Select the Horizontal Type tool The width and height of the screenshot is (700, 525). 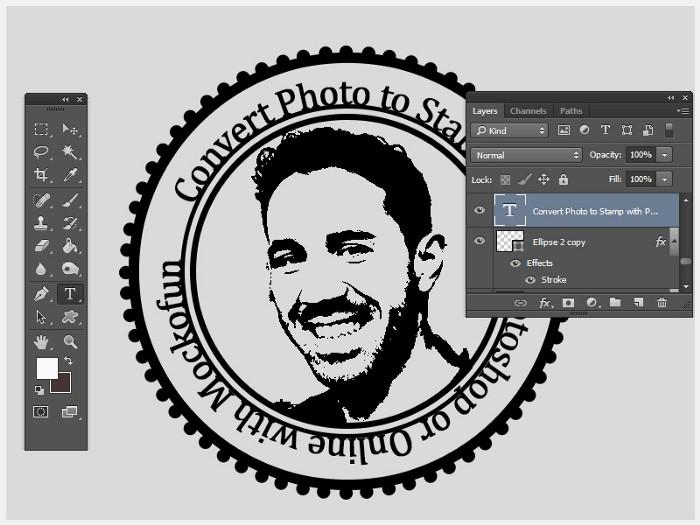pyautogui.click(x=70, y=294)
